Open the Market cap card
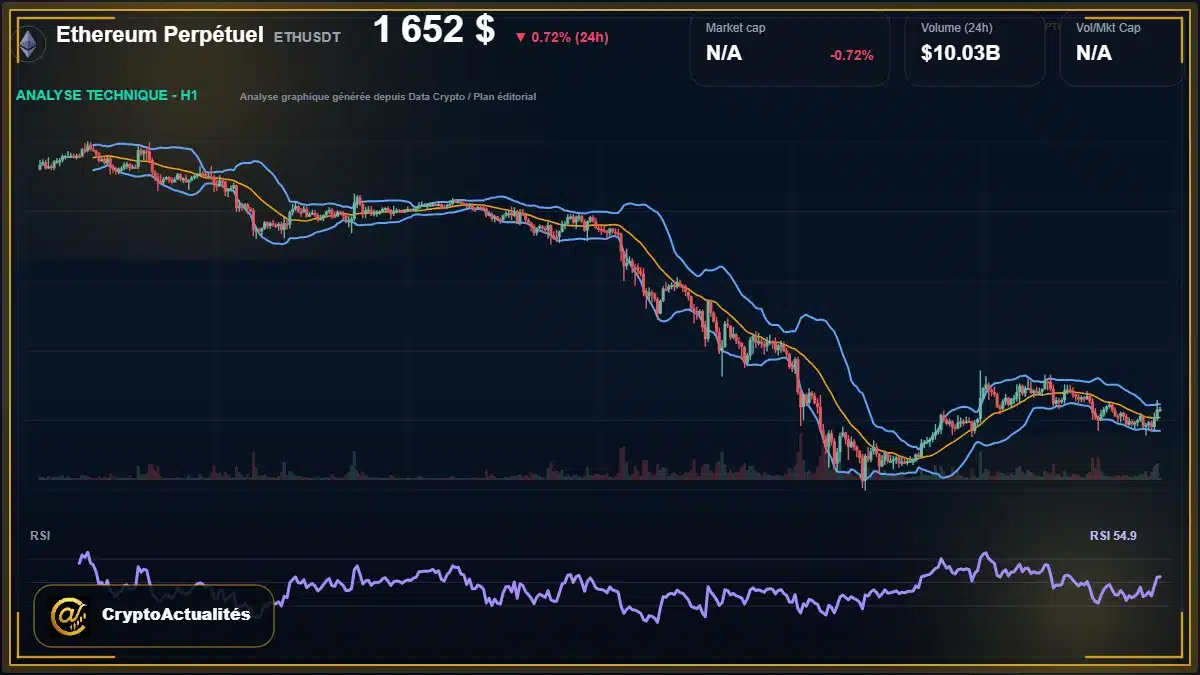The width and height of the screenshot is (1200, 675). pyautogui.click(x=789, y=49)
